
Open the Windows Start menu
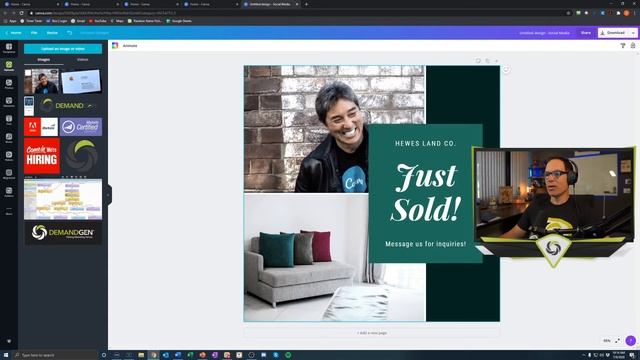pos(6,355)
